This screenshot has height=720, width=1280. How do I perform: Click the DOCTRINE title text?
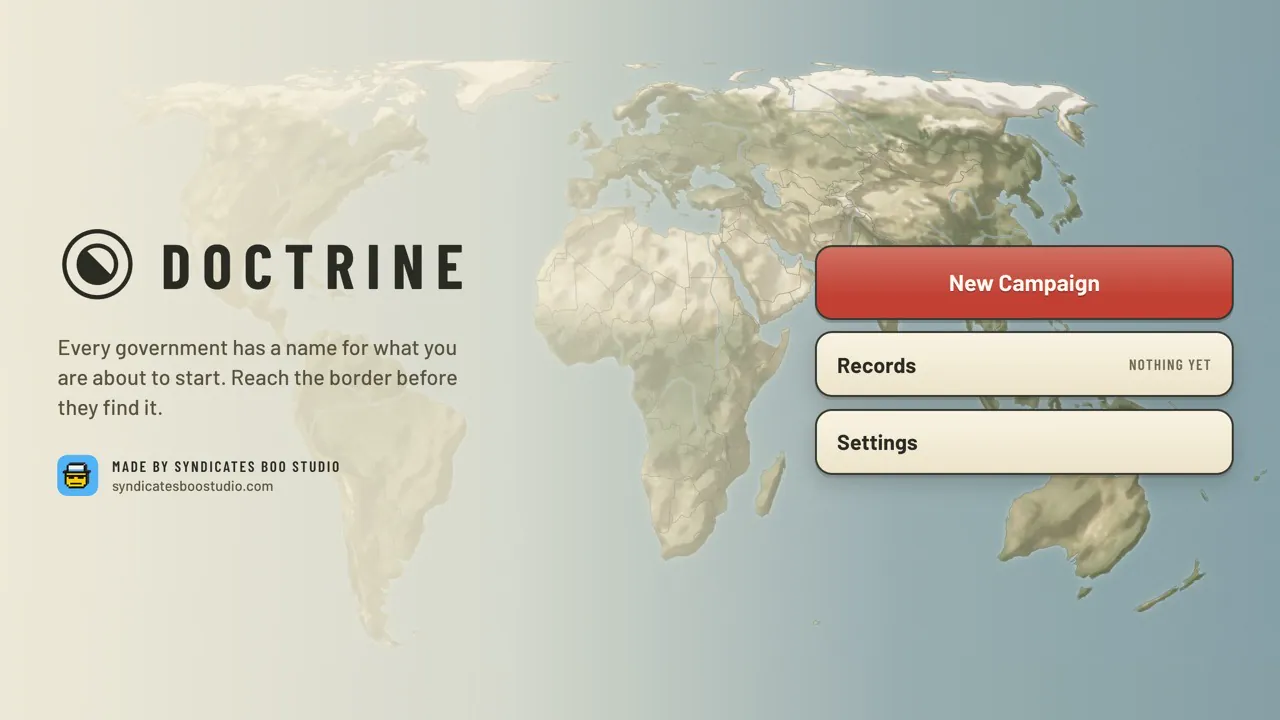(312, 266)
